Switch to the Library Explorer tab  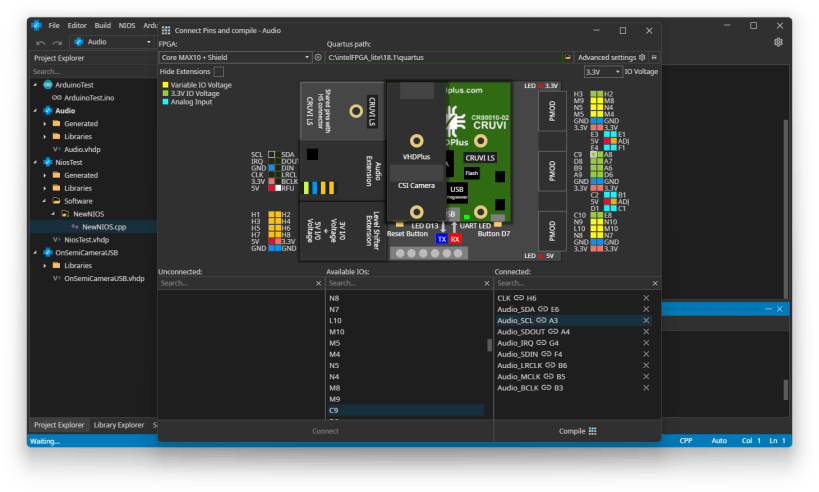pyautogui.click(x=119, y=425)
